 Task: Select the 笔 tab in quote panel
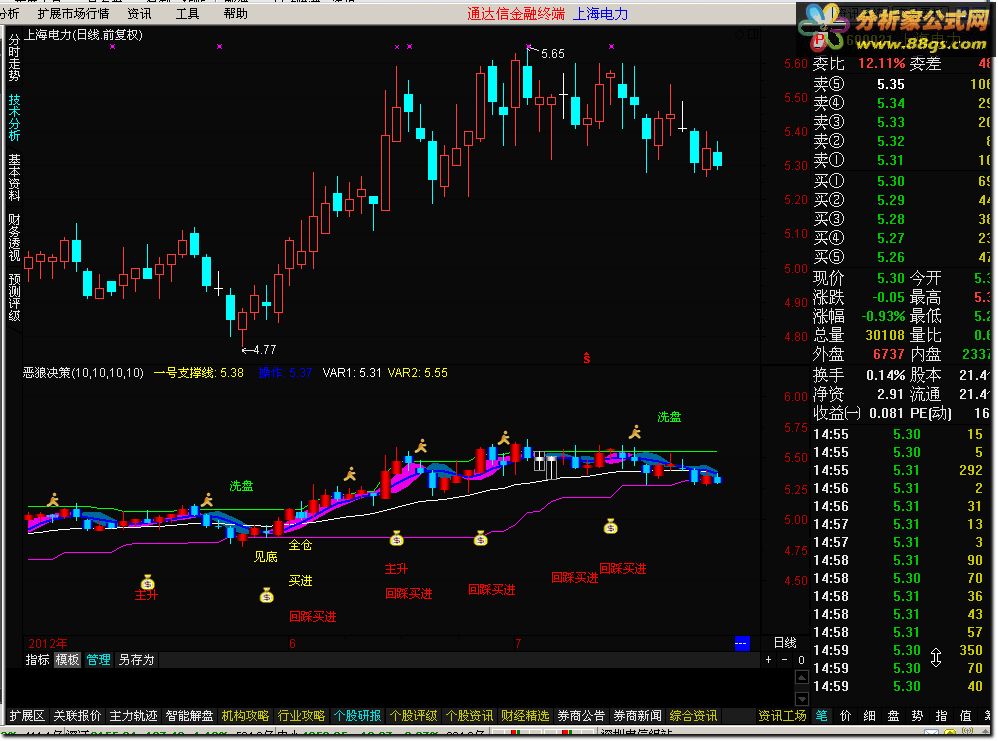coord(822,716)
